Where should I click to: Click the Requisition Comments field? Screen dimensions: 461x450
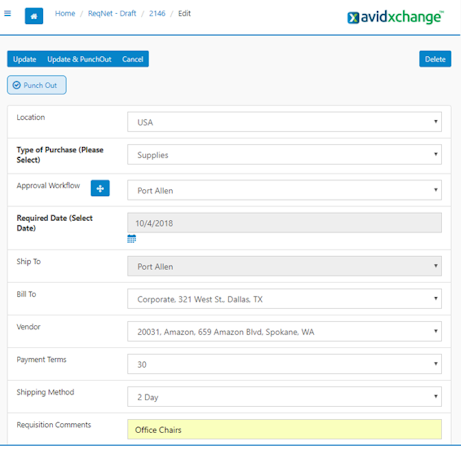pos(284,429)
